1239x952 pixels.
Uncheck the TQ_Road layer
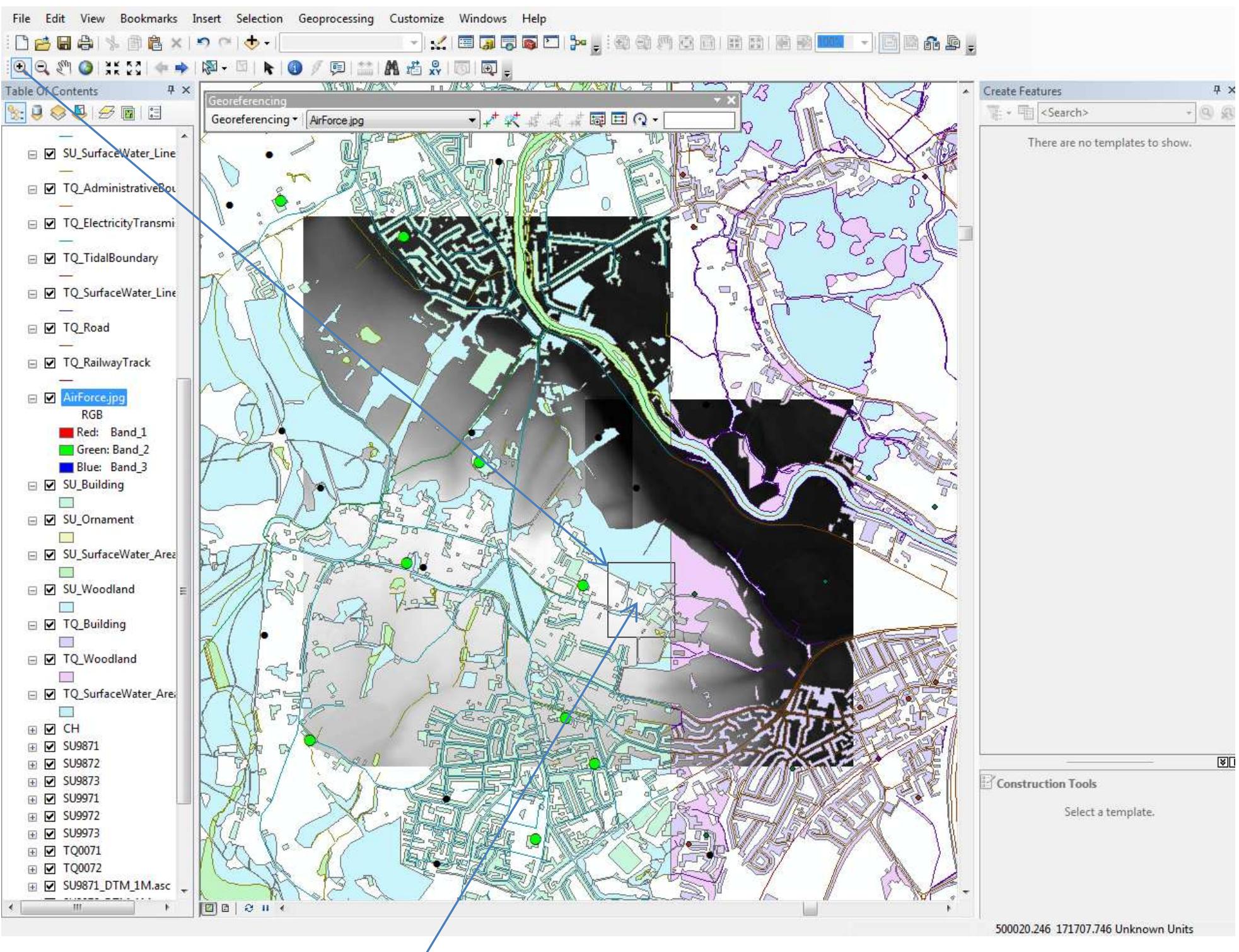click(50, 328)
